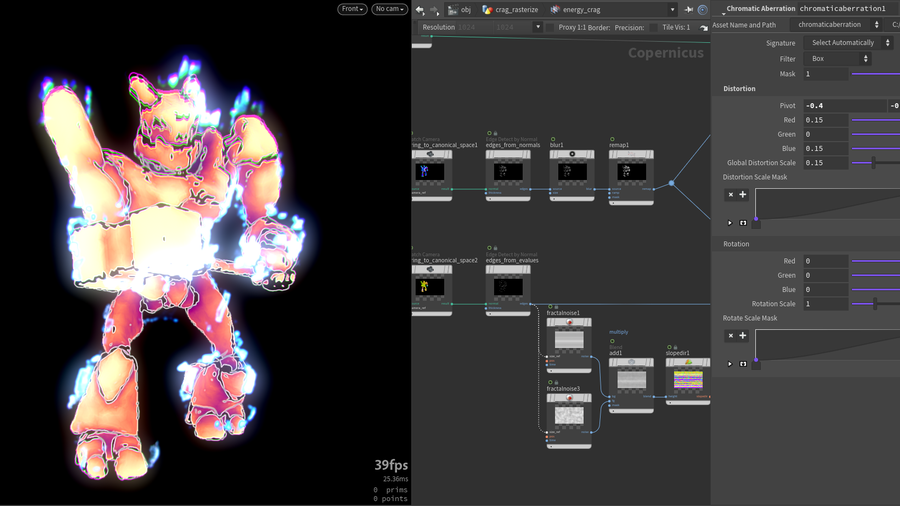Toggle green ring flag above edges_from_normals
The width and height of the screenshot is (900, 506).
click(489, 133)
